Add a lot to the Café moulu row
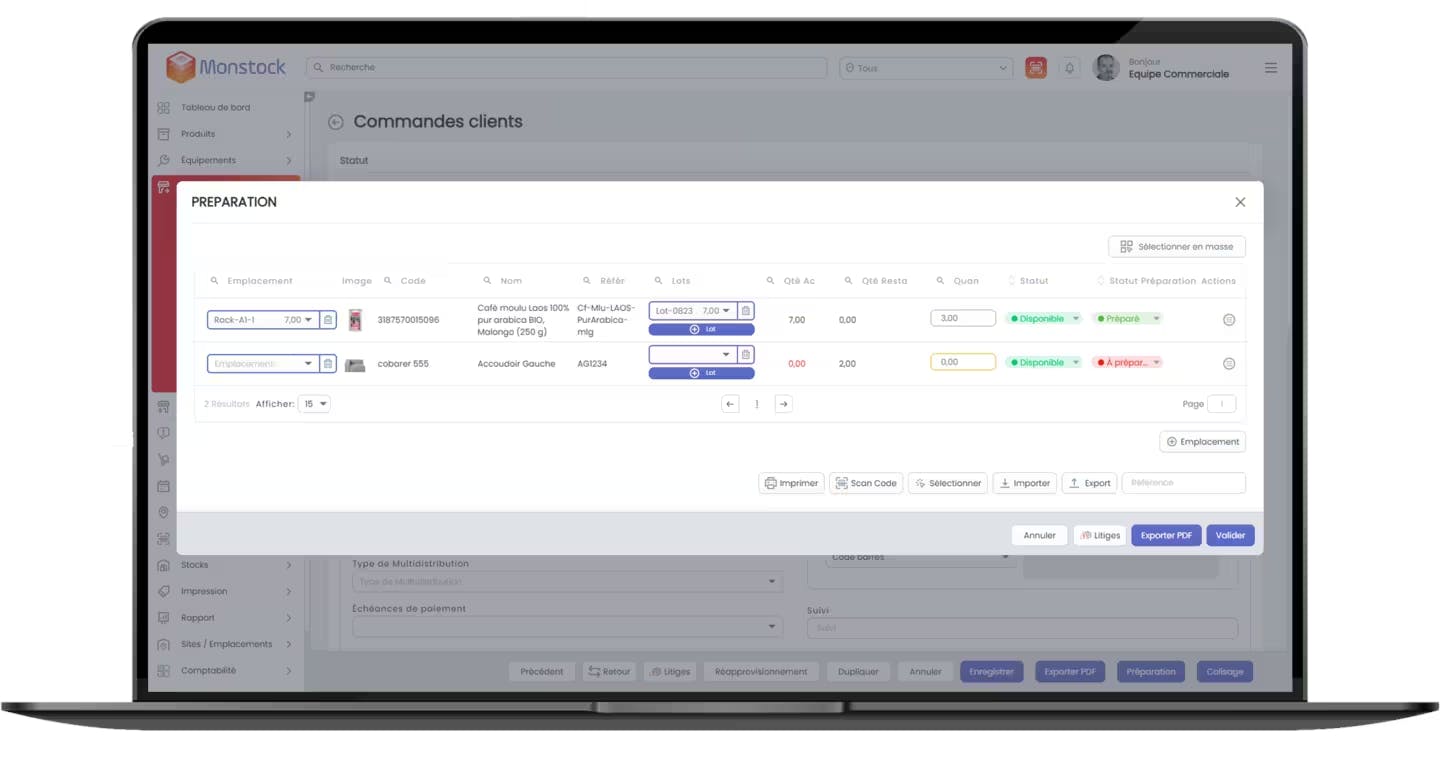This screenshot has width=1440, height=758. (x=701, y=329)
